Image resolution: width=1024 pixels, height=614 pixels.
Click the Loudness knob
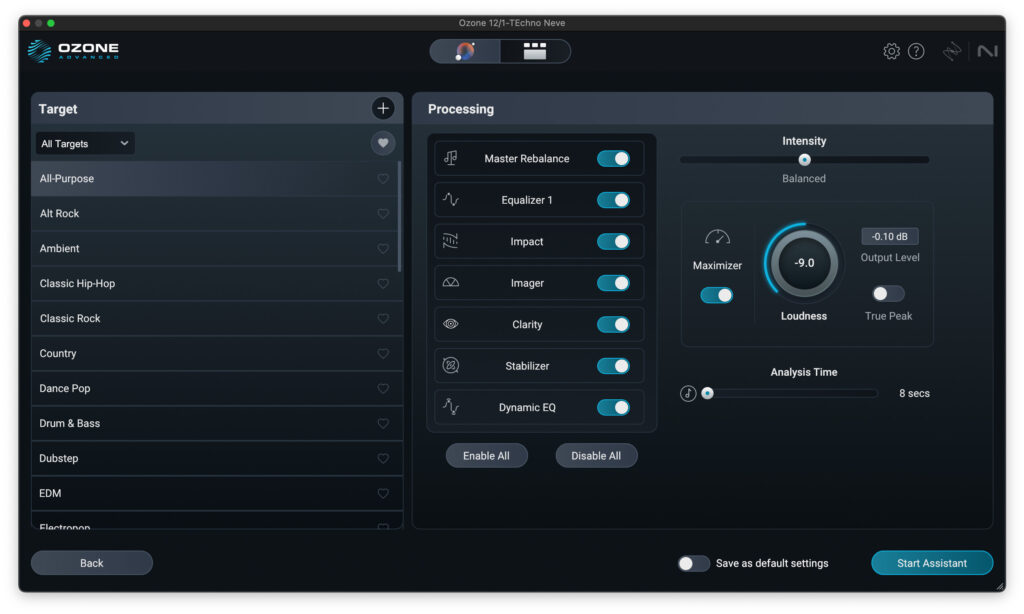[804, 263]
